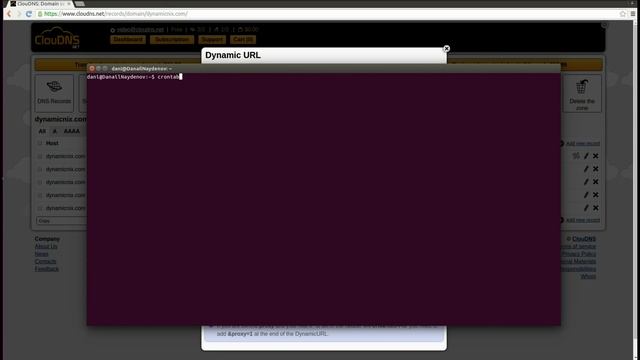640x360 pixels.
Task: Click Add new record above the table
Action: [x=582, y=144]
